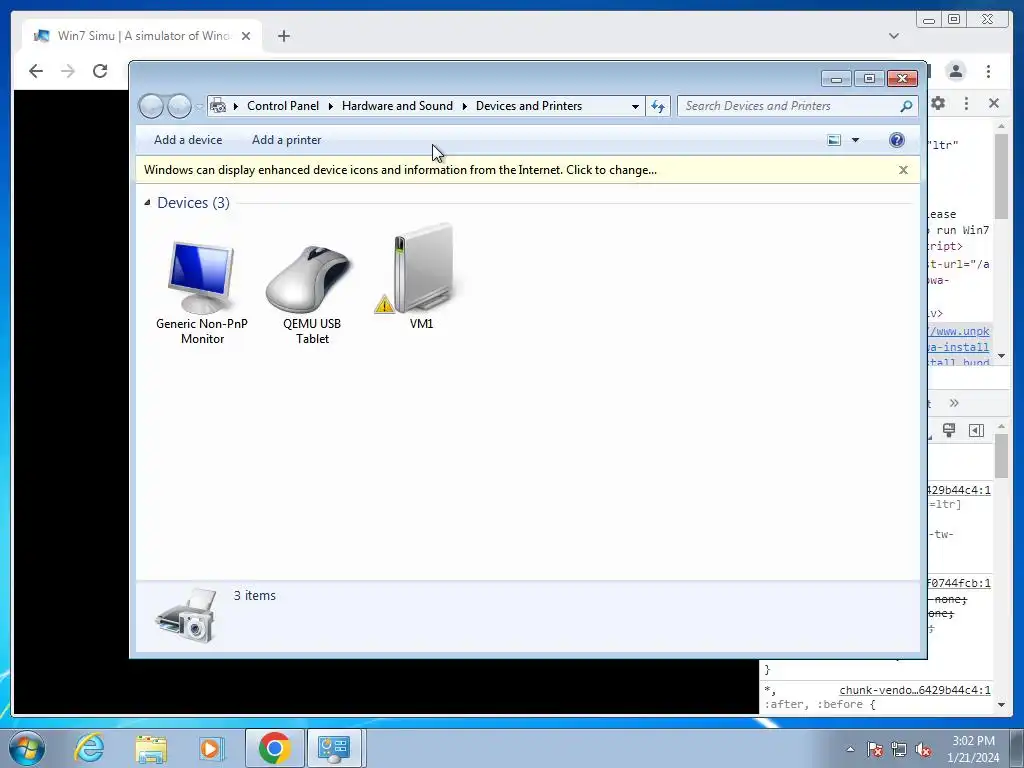Switch to Chrome on the taskbar

[274, 748]
